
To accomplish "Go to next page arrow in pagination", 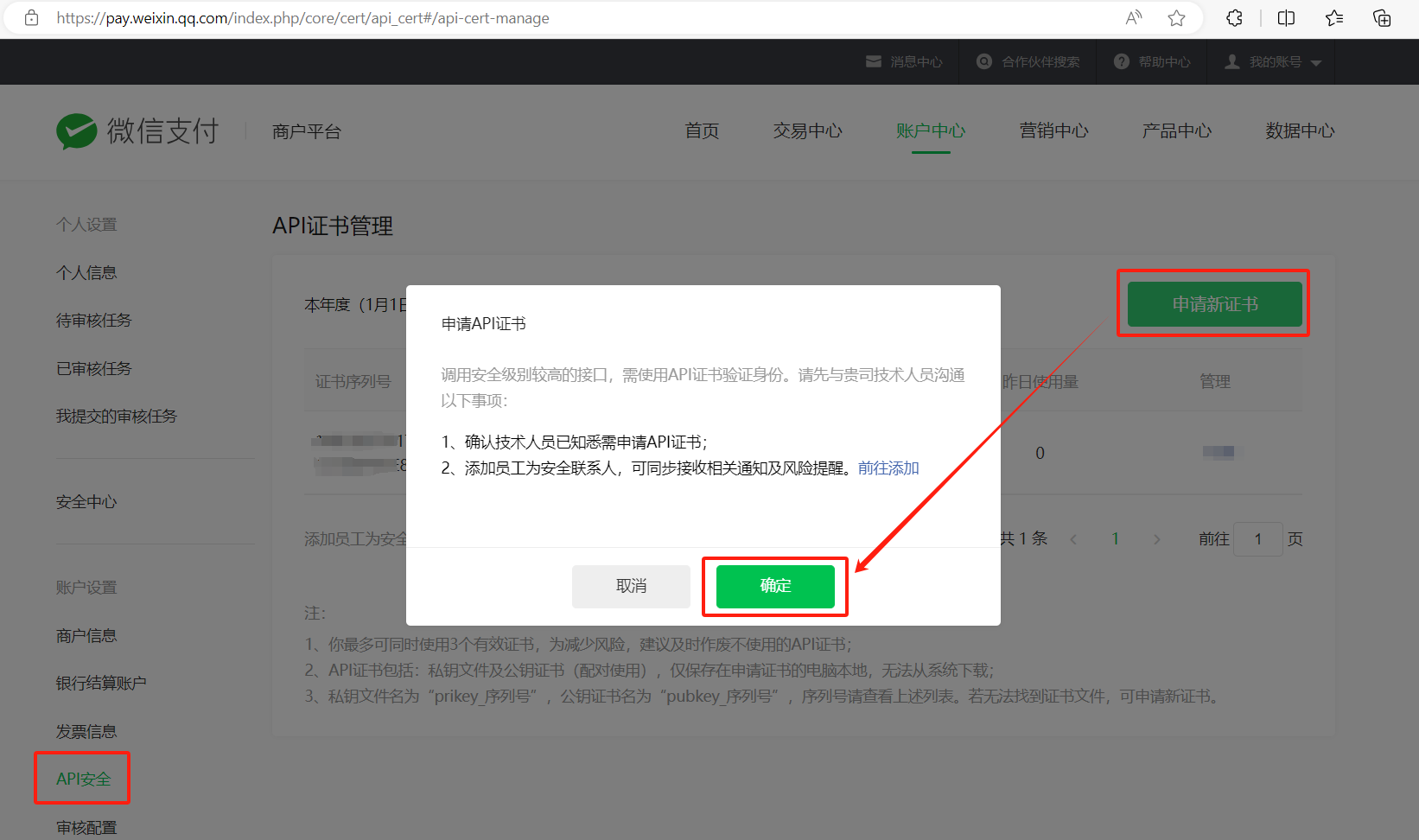I will point(1157,539).
